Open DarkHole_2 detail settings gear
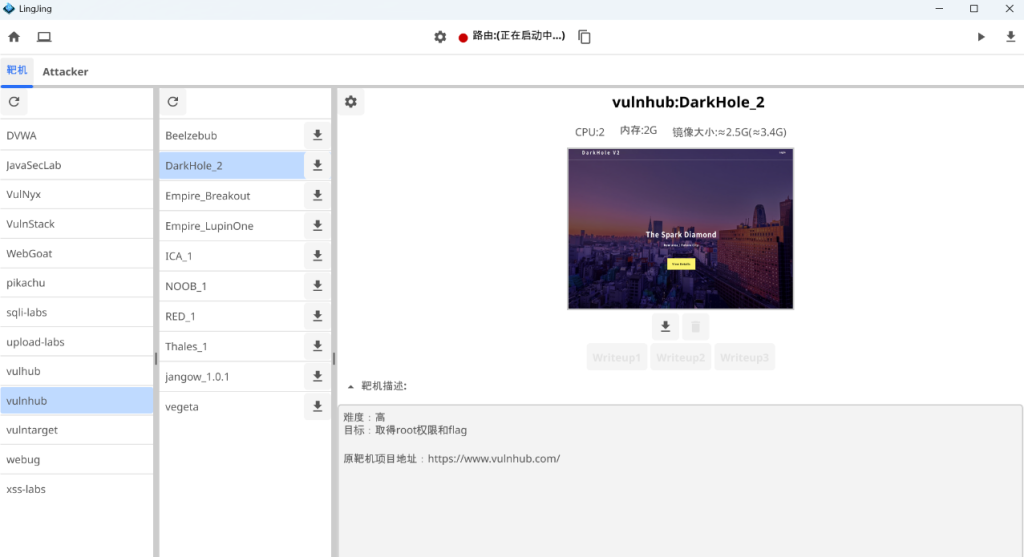 tap(351, 102)
